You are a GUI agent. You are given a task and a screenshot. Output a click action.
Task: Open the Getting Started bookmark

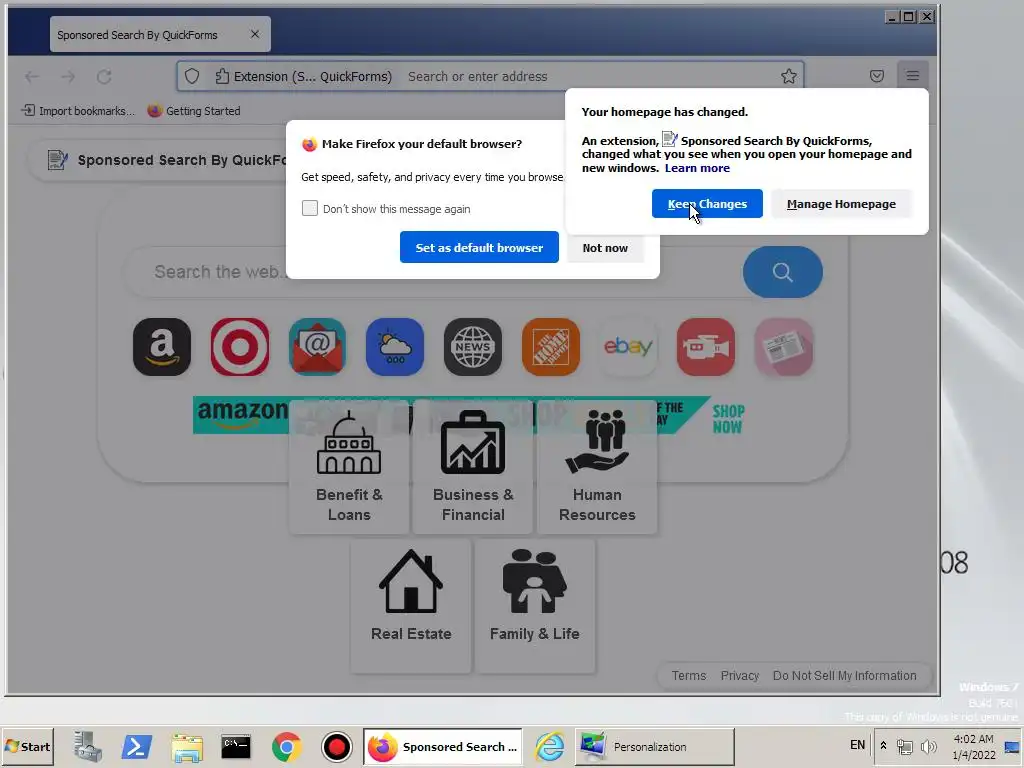(194, 111)
